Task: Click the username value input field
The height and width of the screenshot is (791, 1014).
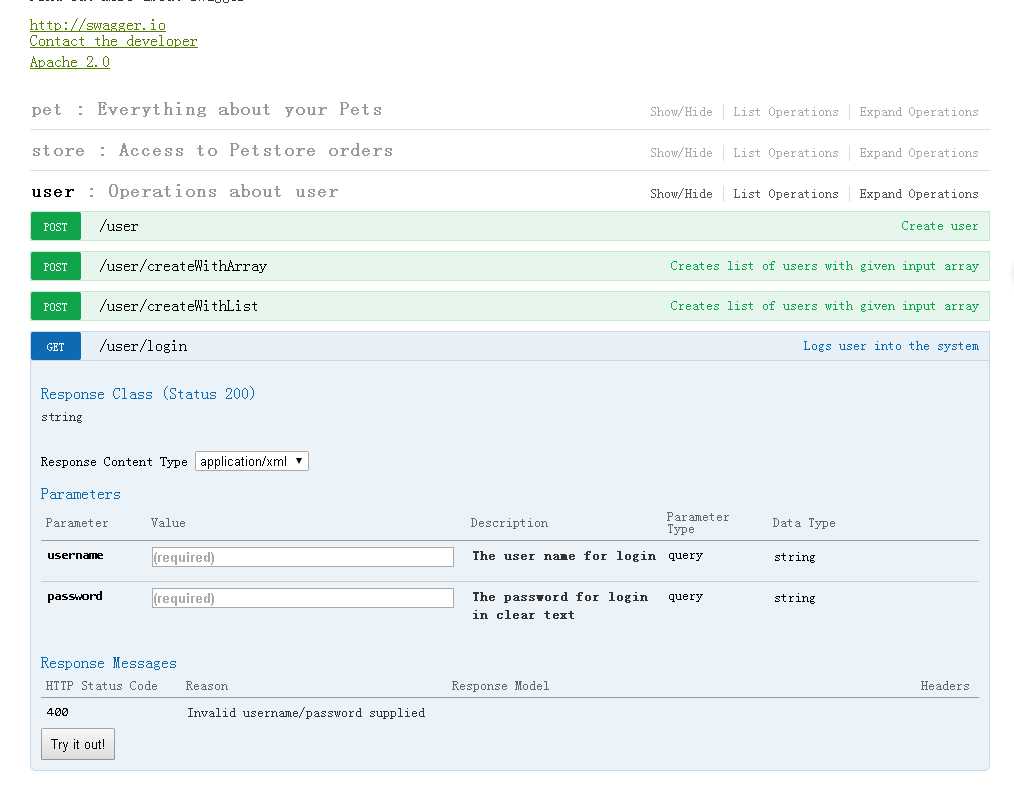Action: (302, 557)
